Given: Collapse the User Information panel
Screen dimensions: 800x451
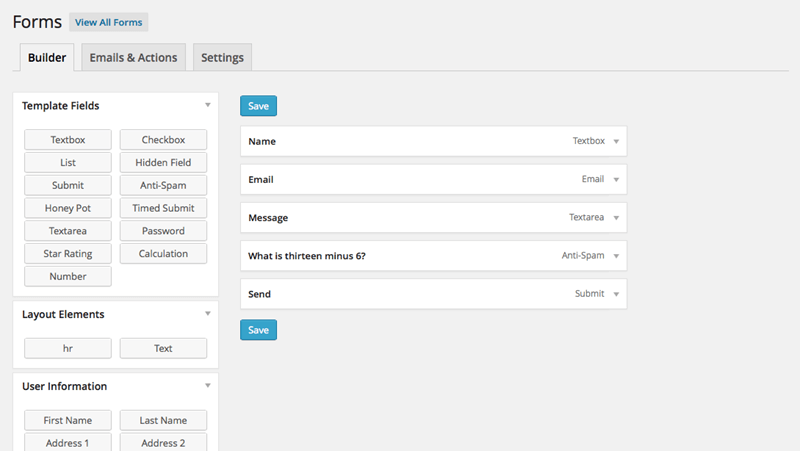Looking at the screenshot, I should pos(207,386).
